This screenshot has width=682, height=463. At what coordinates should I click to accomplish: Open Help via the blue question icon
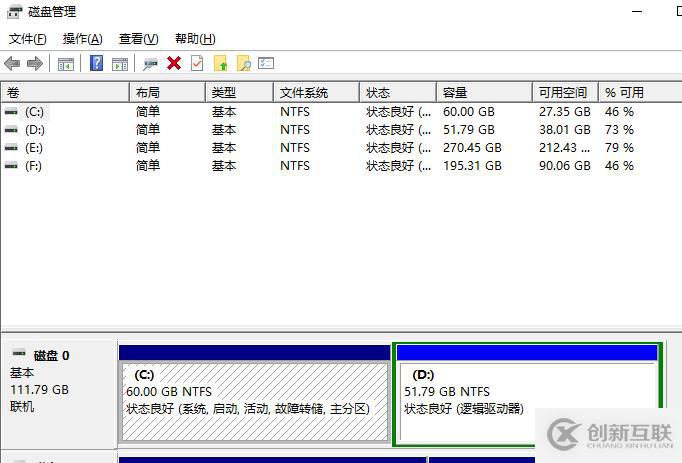pos(96,64)
